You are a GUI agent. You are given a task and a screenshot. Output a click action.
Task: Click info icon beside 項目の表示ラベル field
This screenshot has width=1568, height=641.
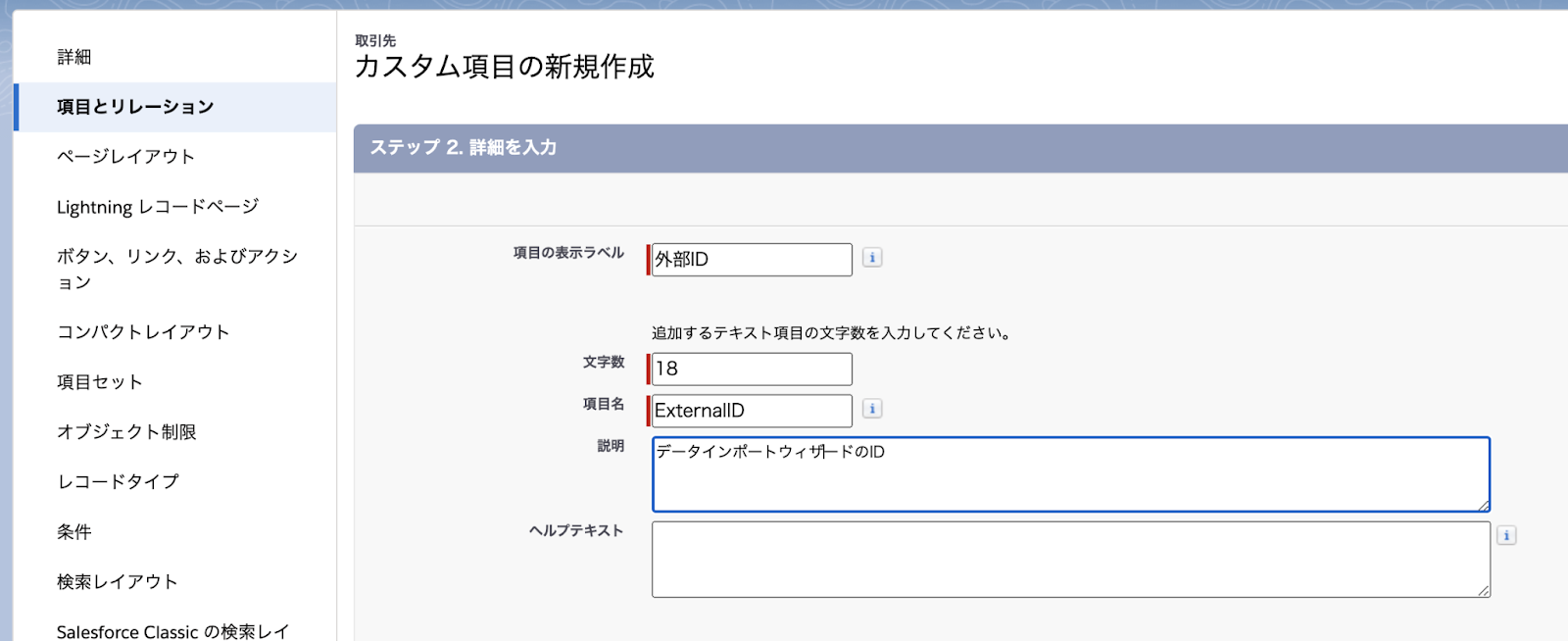[x=872, y=258]
